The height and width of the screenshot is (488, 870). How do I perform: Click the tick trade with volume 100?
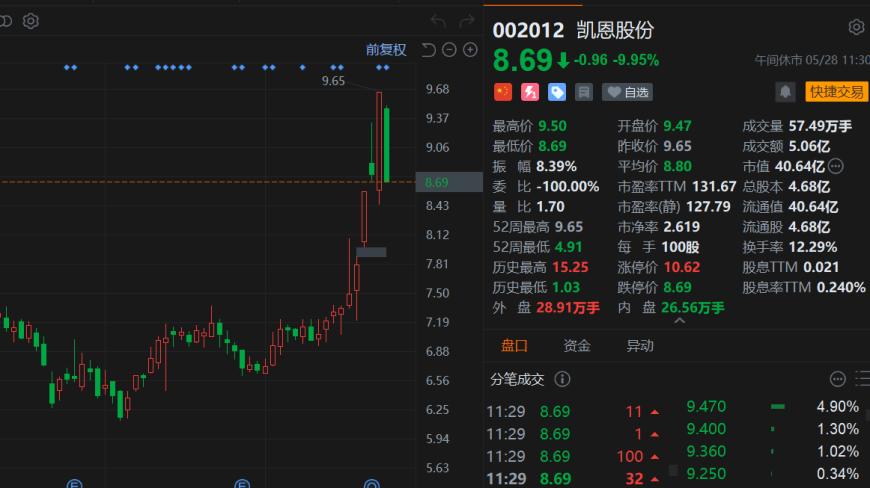(574, 456)
